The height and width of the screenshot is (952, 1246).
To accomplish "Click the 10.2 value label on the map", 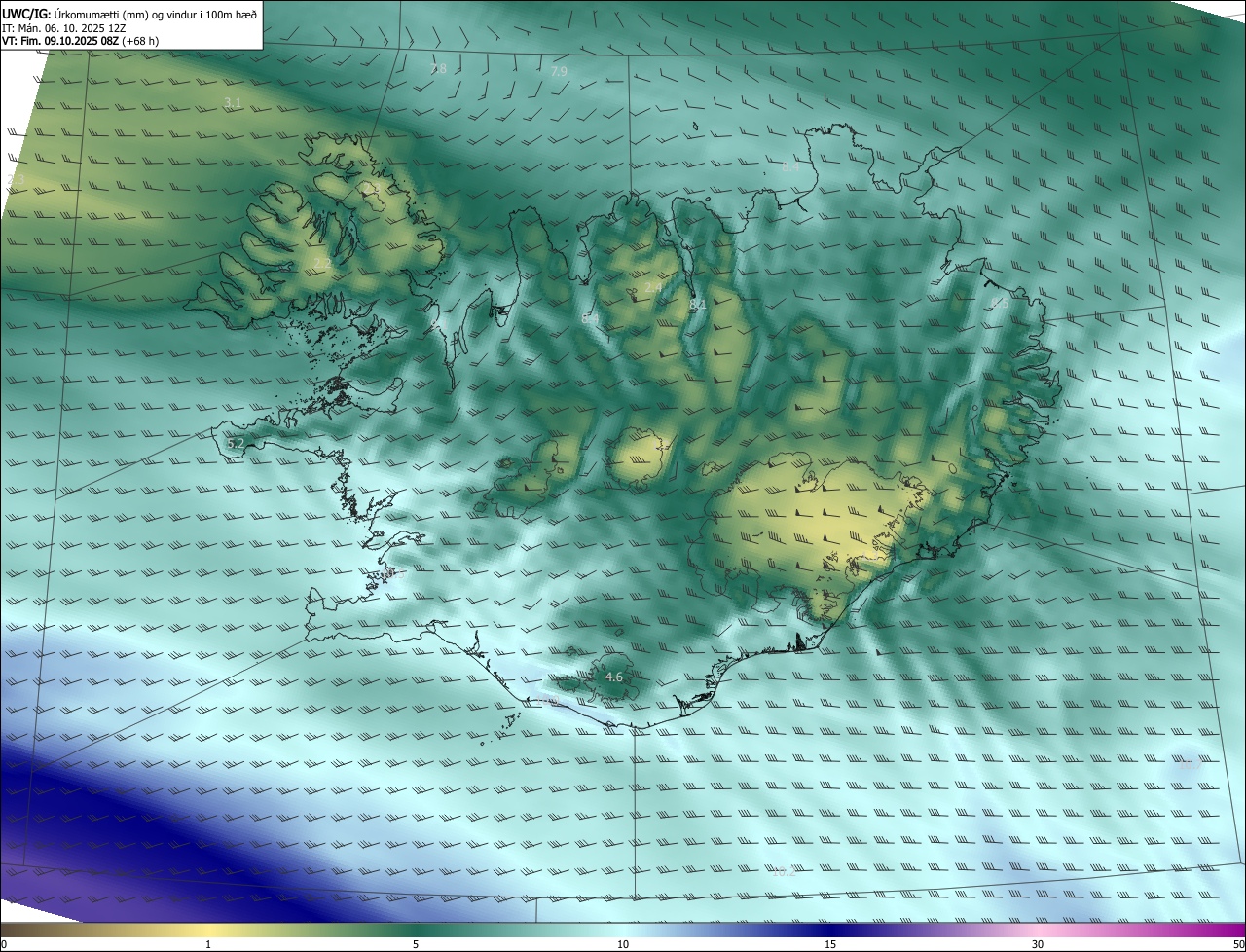I will coord(784,872).
